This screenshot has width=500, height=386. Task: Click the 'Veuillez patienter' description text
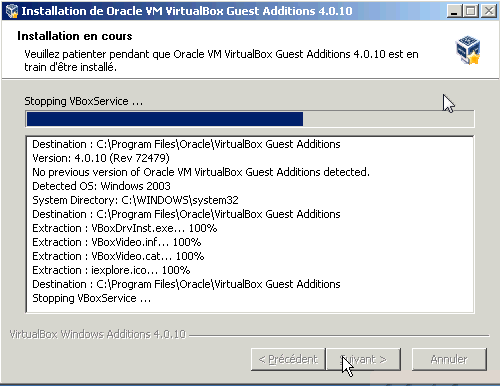pos(221,61)
